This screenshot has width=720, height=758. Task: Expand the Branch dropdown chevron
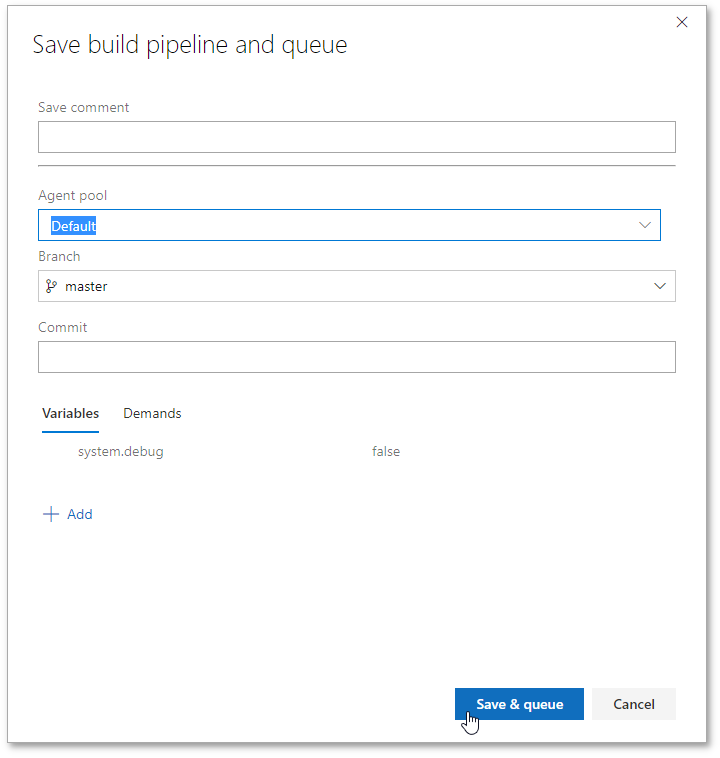(660, 286)
